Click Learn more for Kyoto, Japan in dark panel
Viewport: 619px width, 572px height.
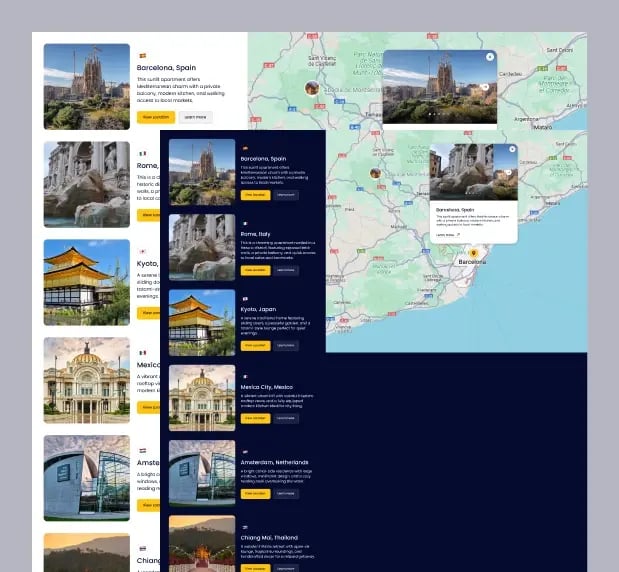286,345
